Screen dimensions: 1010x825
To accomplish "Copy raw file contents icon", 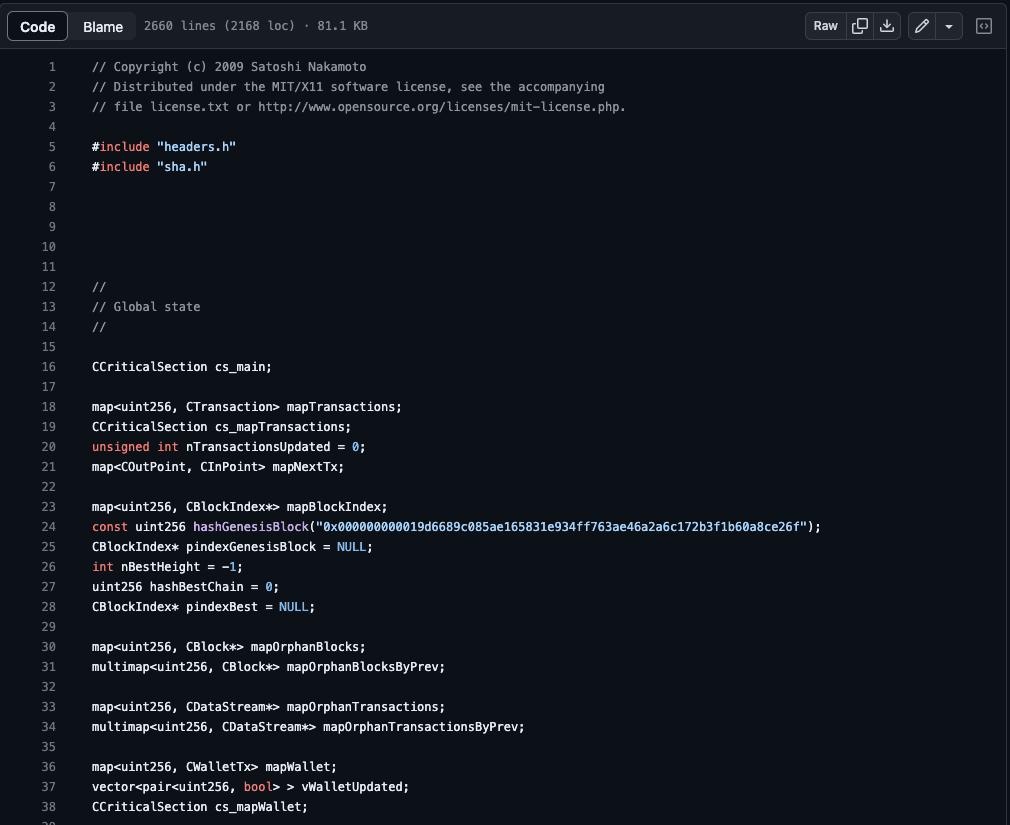I will pyautogui.click(x=859, y=26).
